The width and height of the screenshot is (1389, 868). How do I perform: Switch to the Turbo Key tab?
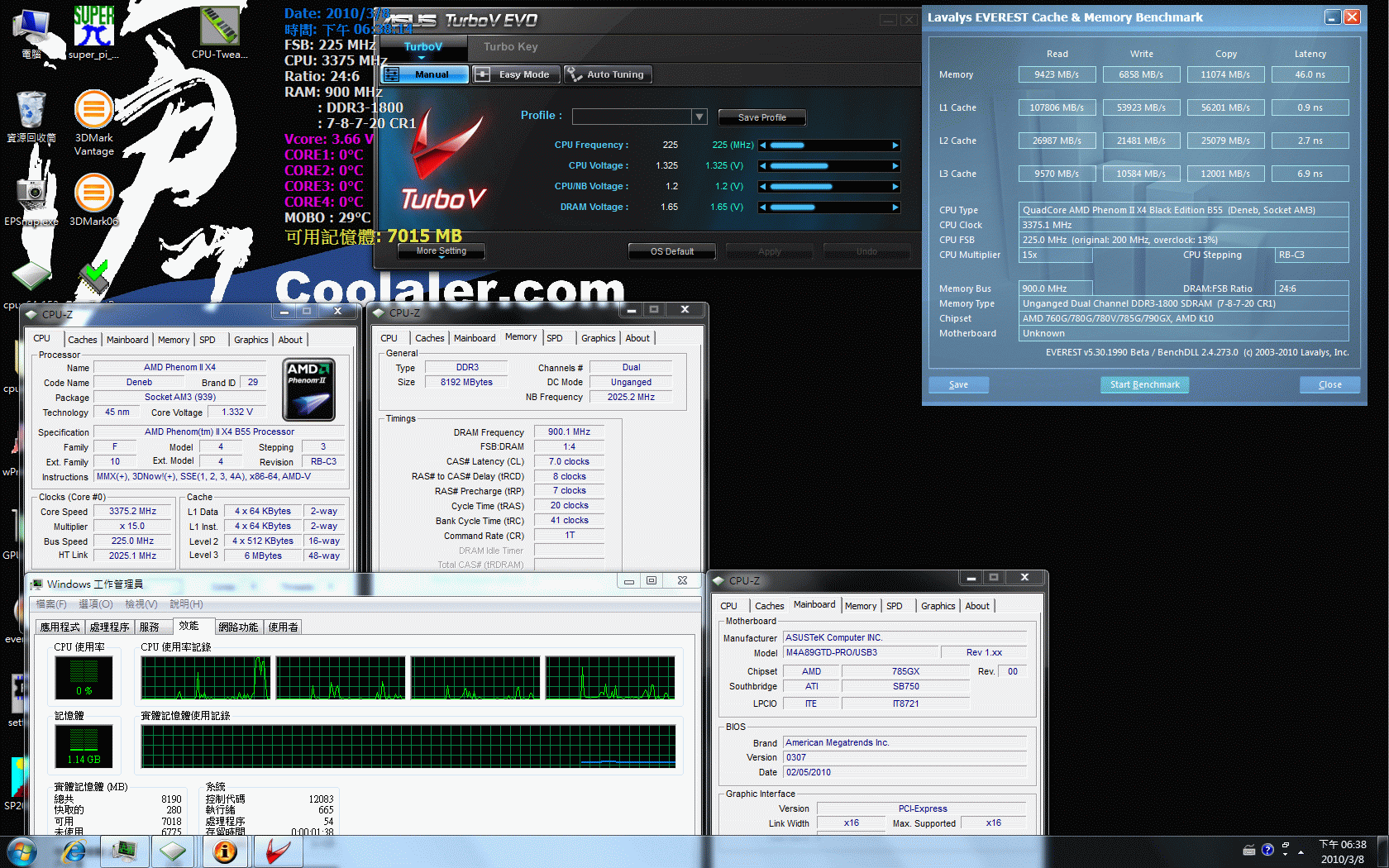(510, 46)
